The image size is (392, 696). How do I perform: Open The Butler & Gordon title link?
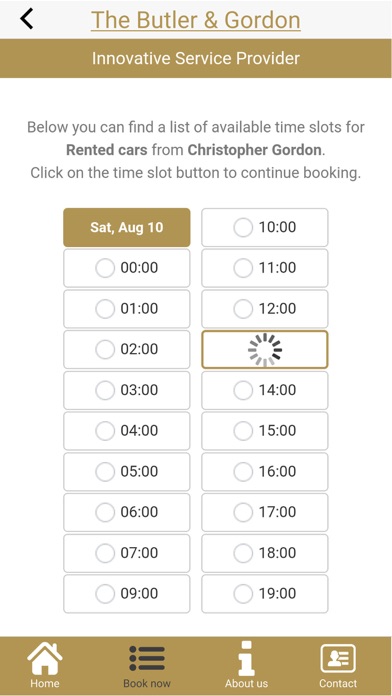coord(196,20)
